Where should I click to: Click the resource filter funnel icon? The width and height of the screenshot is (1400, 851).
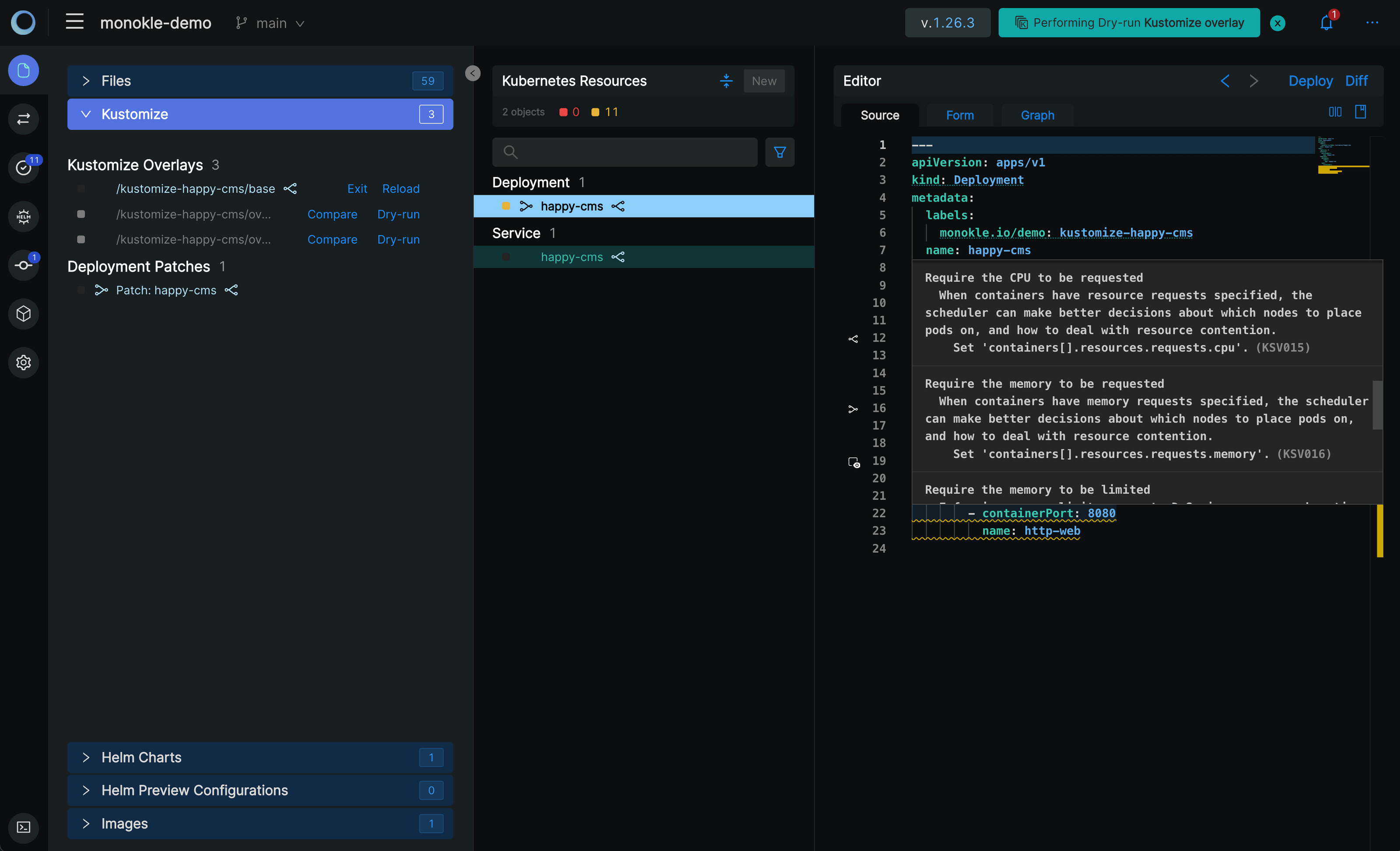[x=780, y=152]
